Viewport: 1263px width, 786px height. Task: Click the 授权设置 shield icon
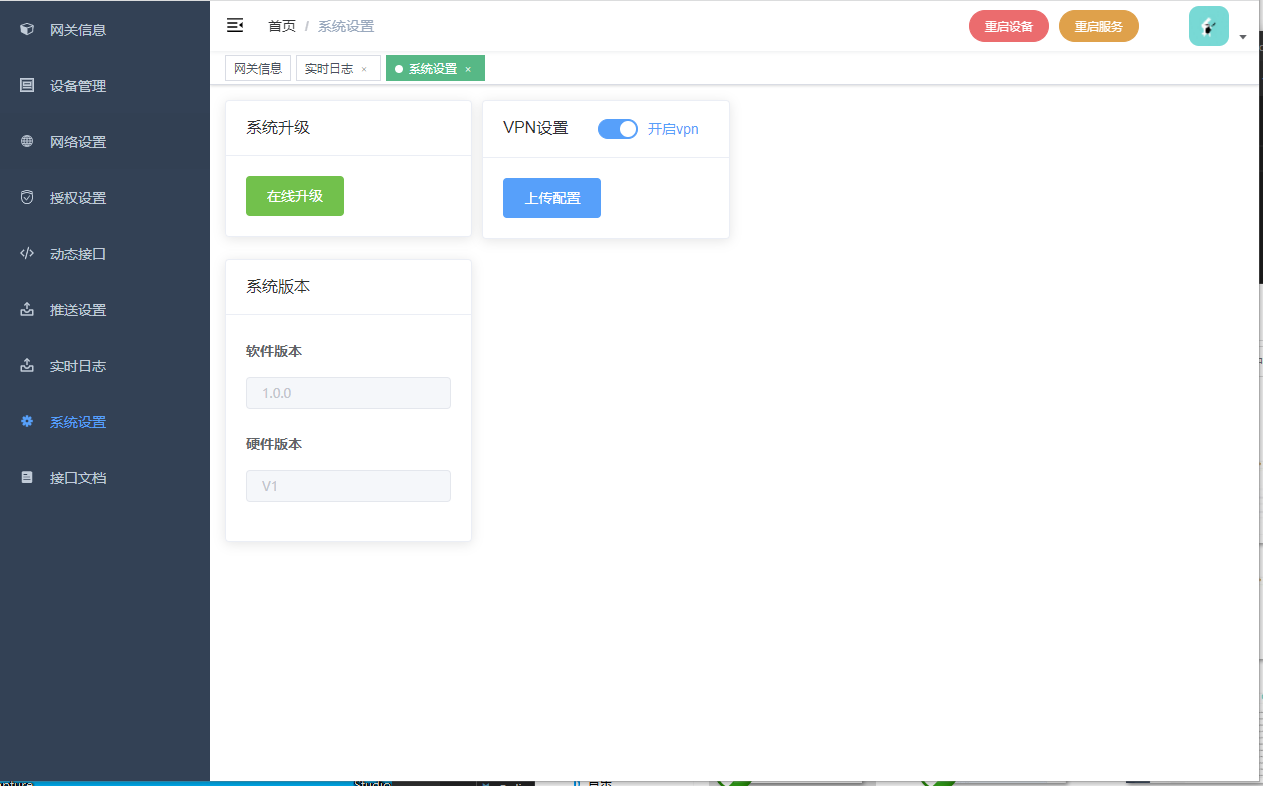click(27, 198)
